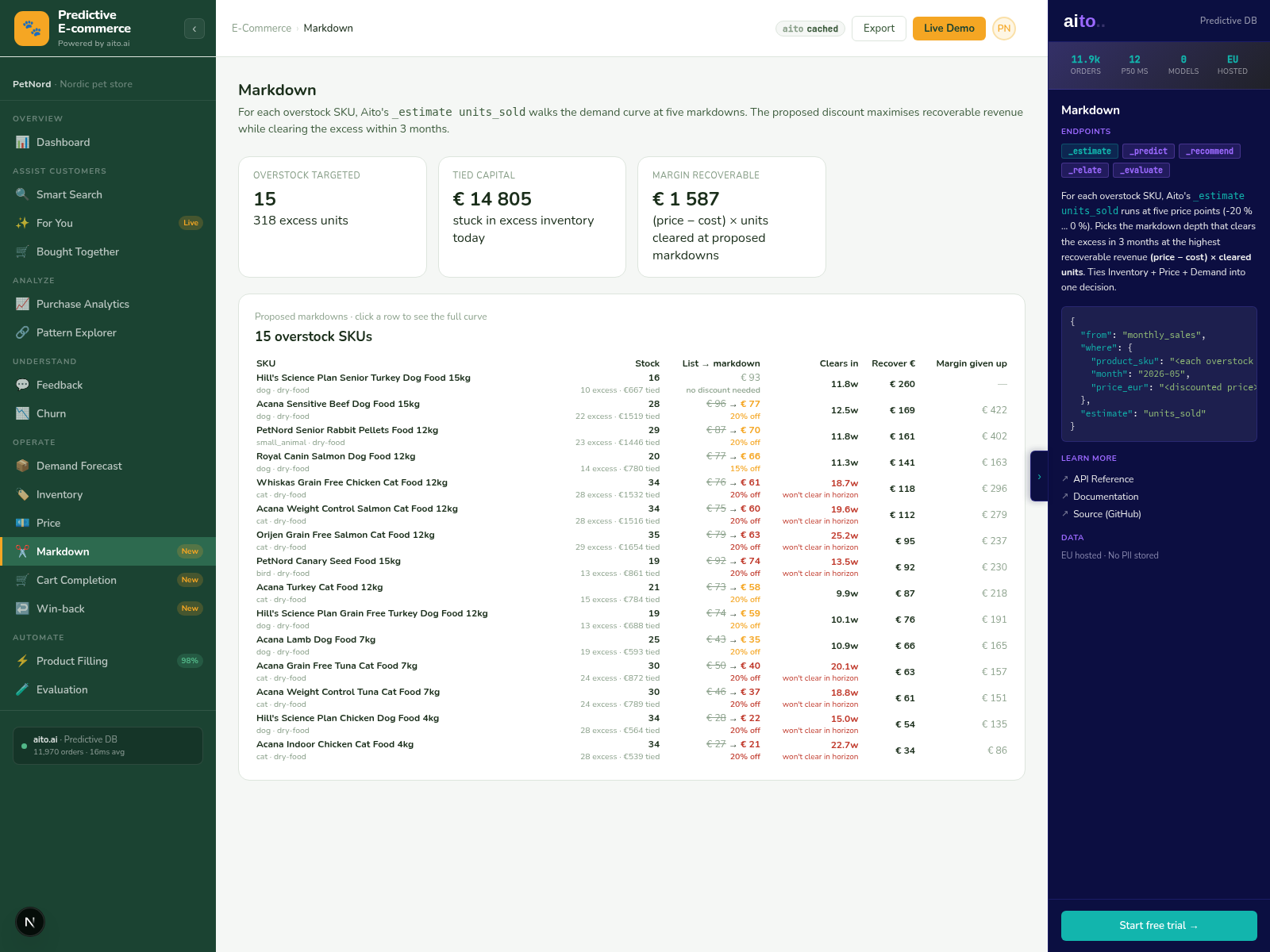Click the Recover € column header
Image resolution: width=1270 pixels, height=952 pixels.
[893, 363]
